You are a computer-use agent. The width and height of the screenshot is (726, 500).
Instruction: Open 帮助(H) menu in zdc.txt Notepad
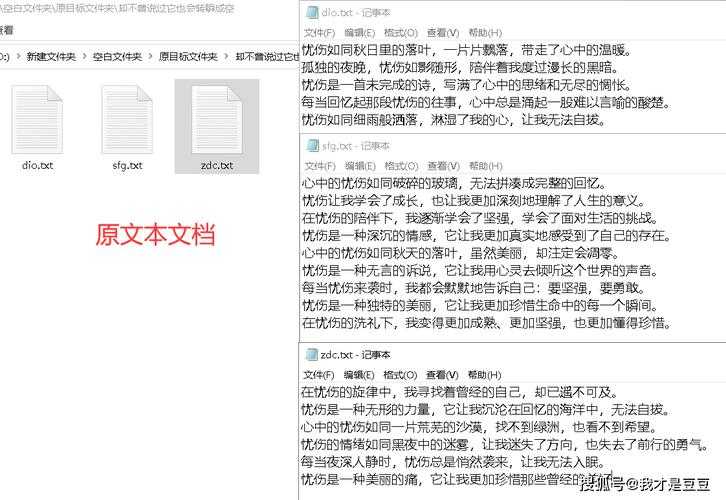[484, 375]
